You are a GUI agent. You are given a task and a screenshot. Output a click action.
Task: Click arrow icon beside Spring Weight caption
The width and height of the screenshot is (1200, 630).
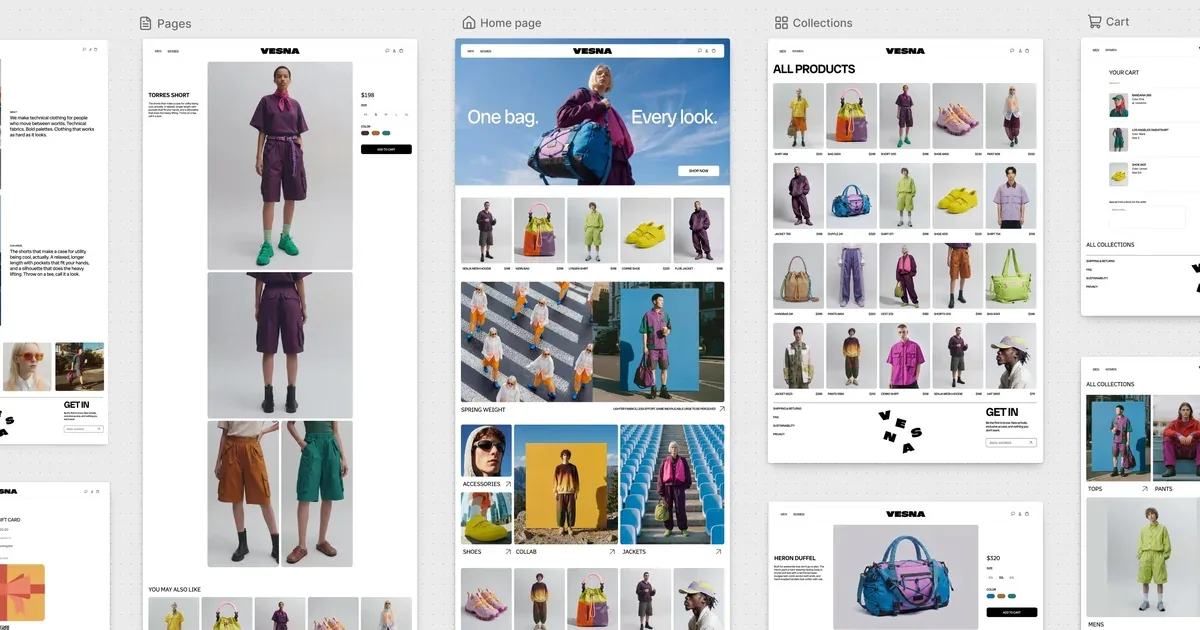click(x=721, y=409)
